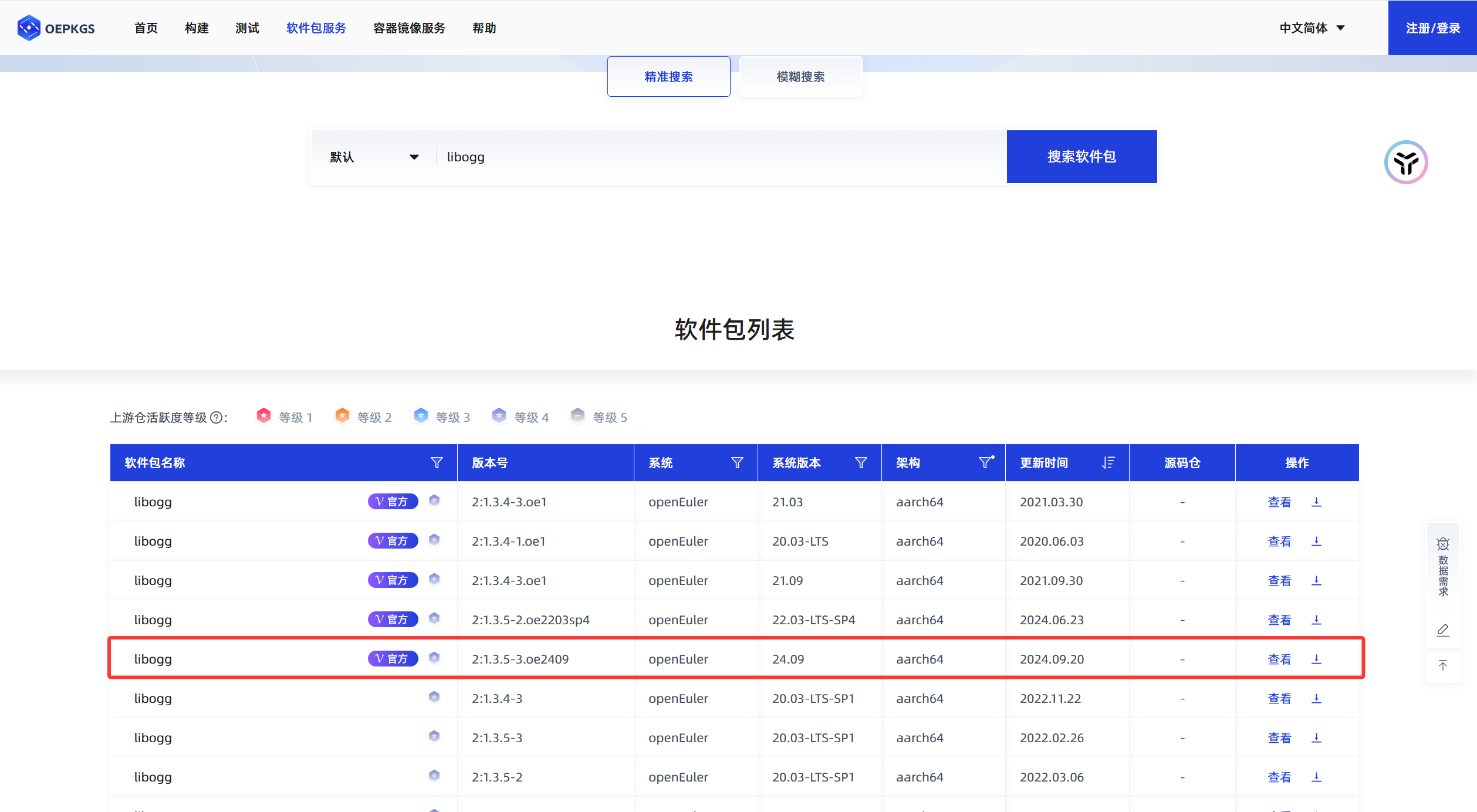This screenshot has width=1477, height=812.
Task: Click the level 3 blue badge icon
Action: coord(421,416)
